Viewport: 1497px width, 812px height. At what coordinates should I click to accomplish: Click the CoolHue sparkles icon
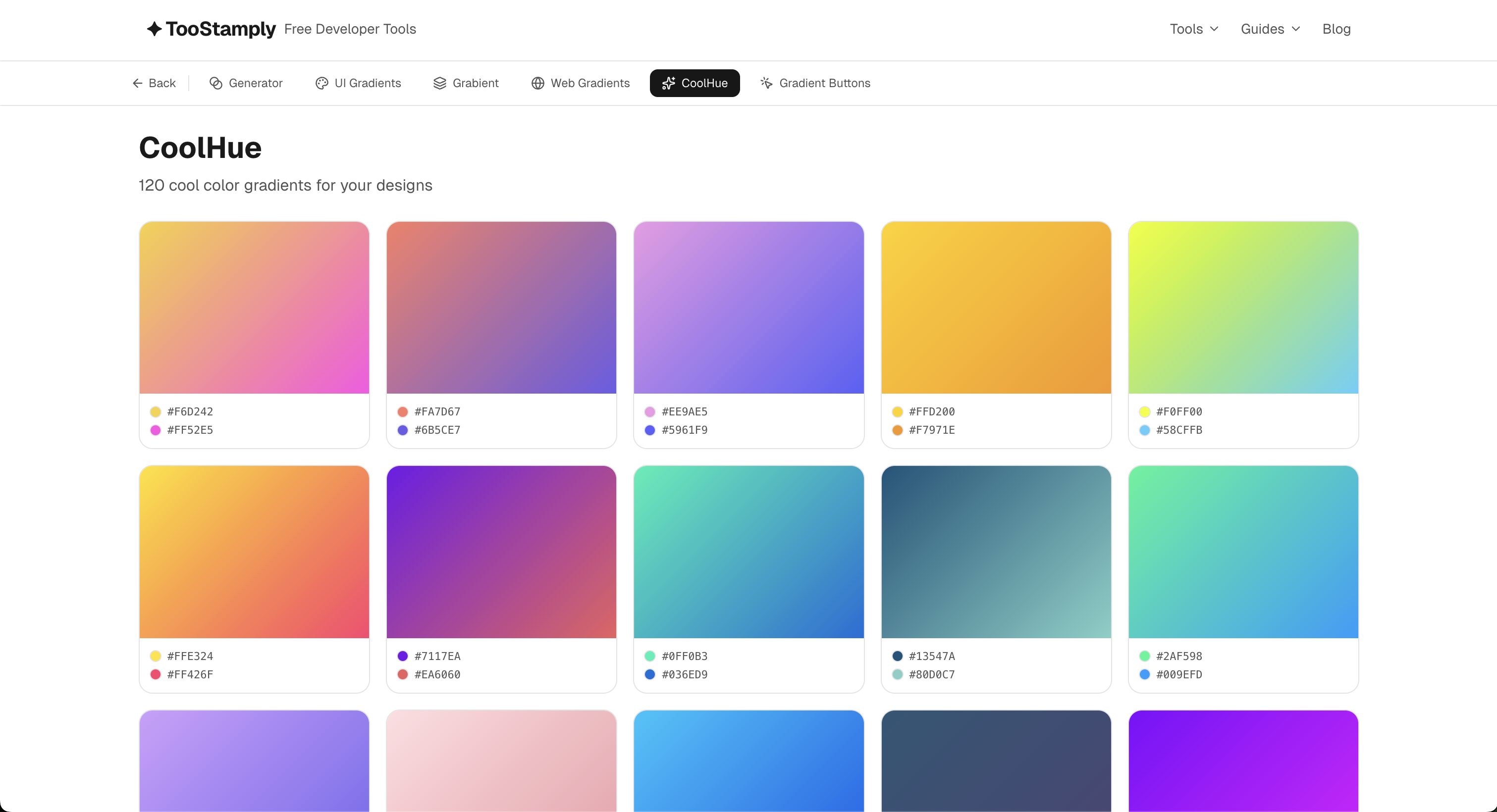coord(668,83)
